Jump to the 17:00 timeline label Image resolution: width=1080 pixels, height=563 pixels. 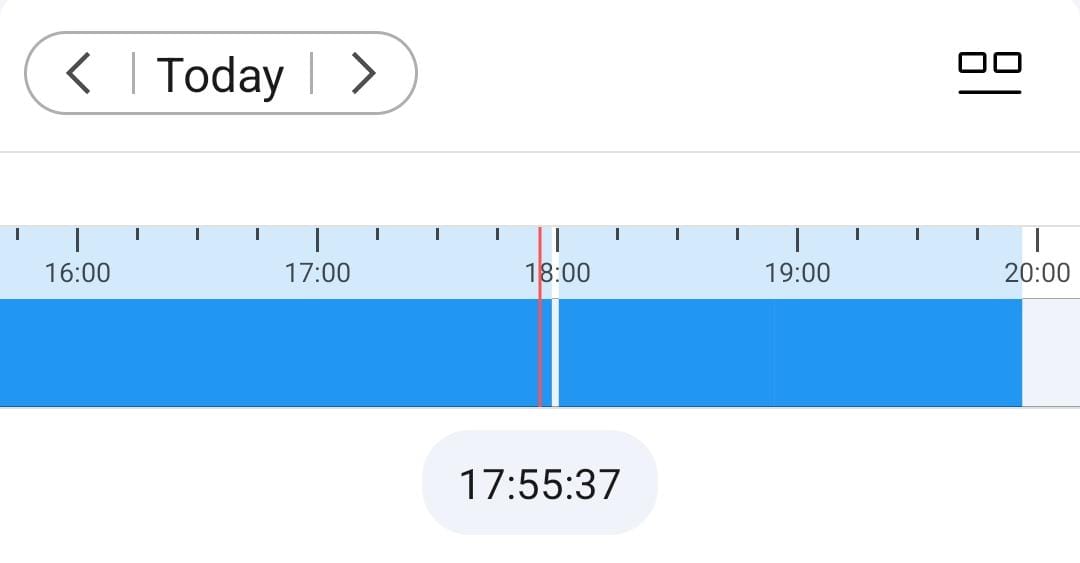pyautogui.click(x=318, y=272)
